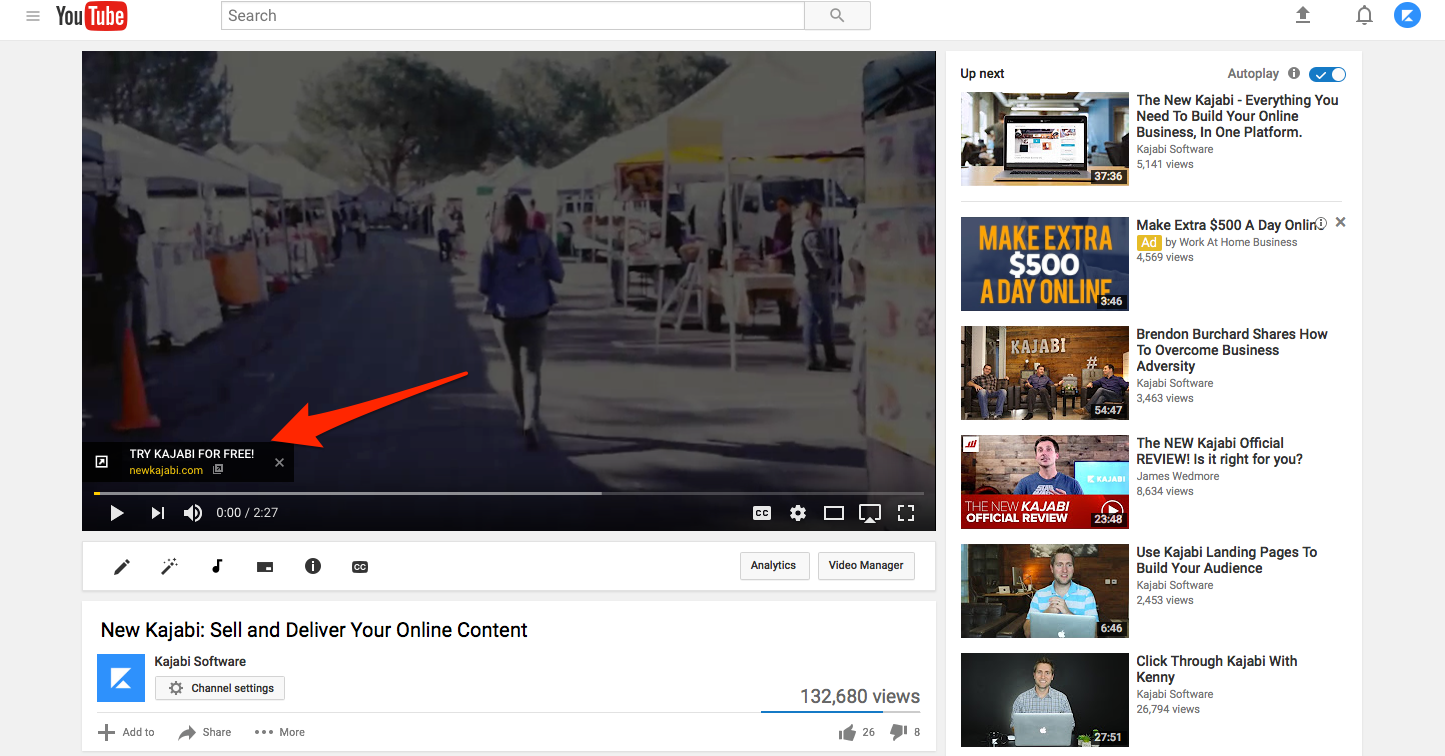Open Channel settings
This screenshot has width=1445, height=756.
point(220,688)
